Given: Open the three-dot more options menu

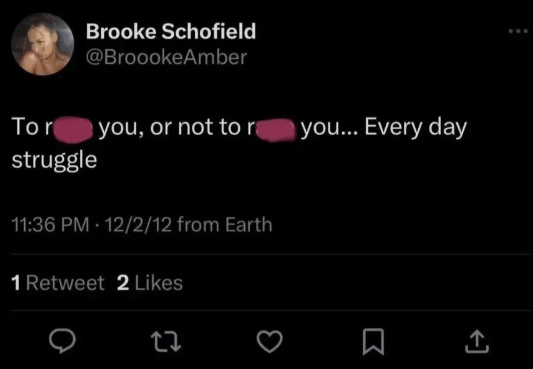Looking at the screenshot, I should tap(518, 31).
